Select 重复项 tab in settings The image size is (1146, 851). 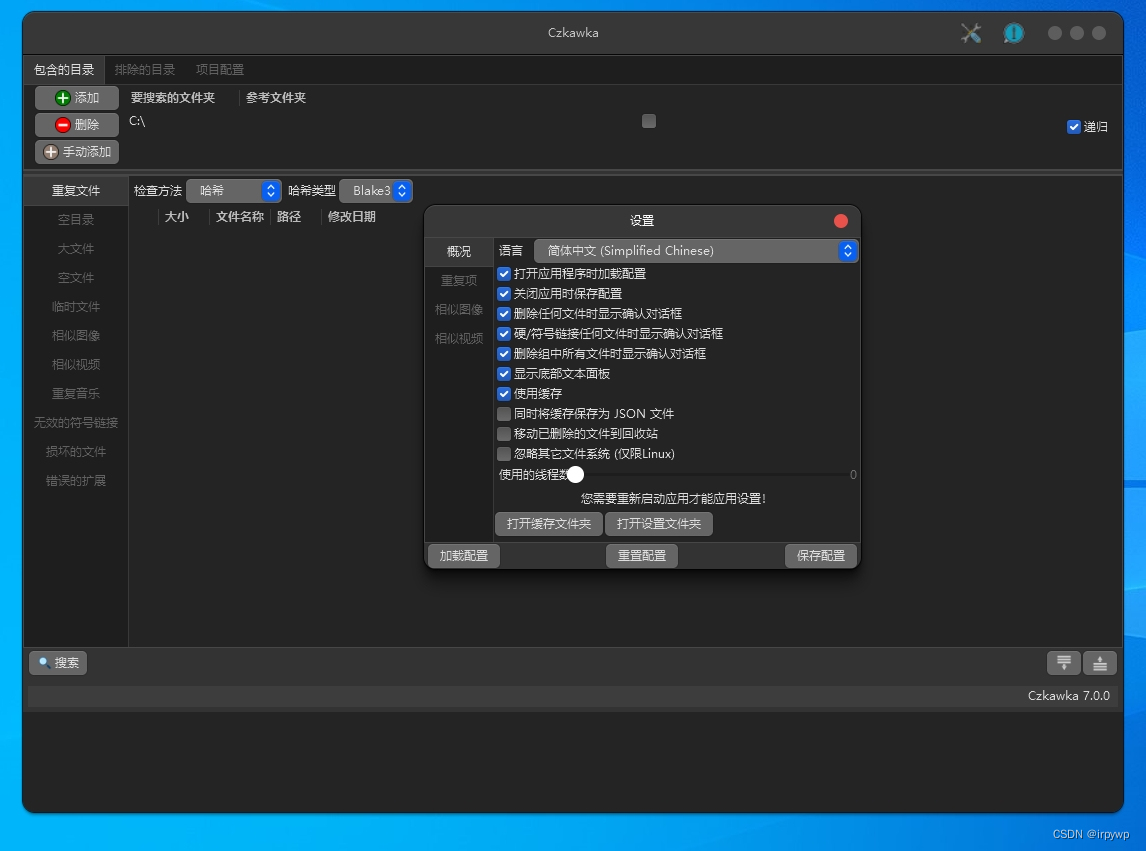[459, 281]
